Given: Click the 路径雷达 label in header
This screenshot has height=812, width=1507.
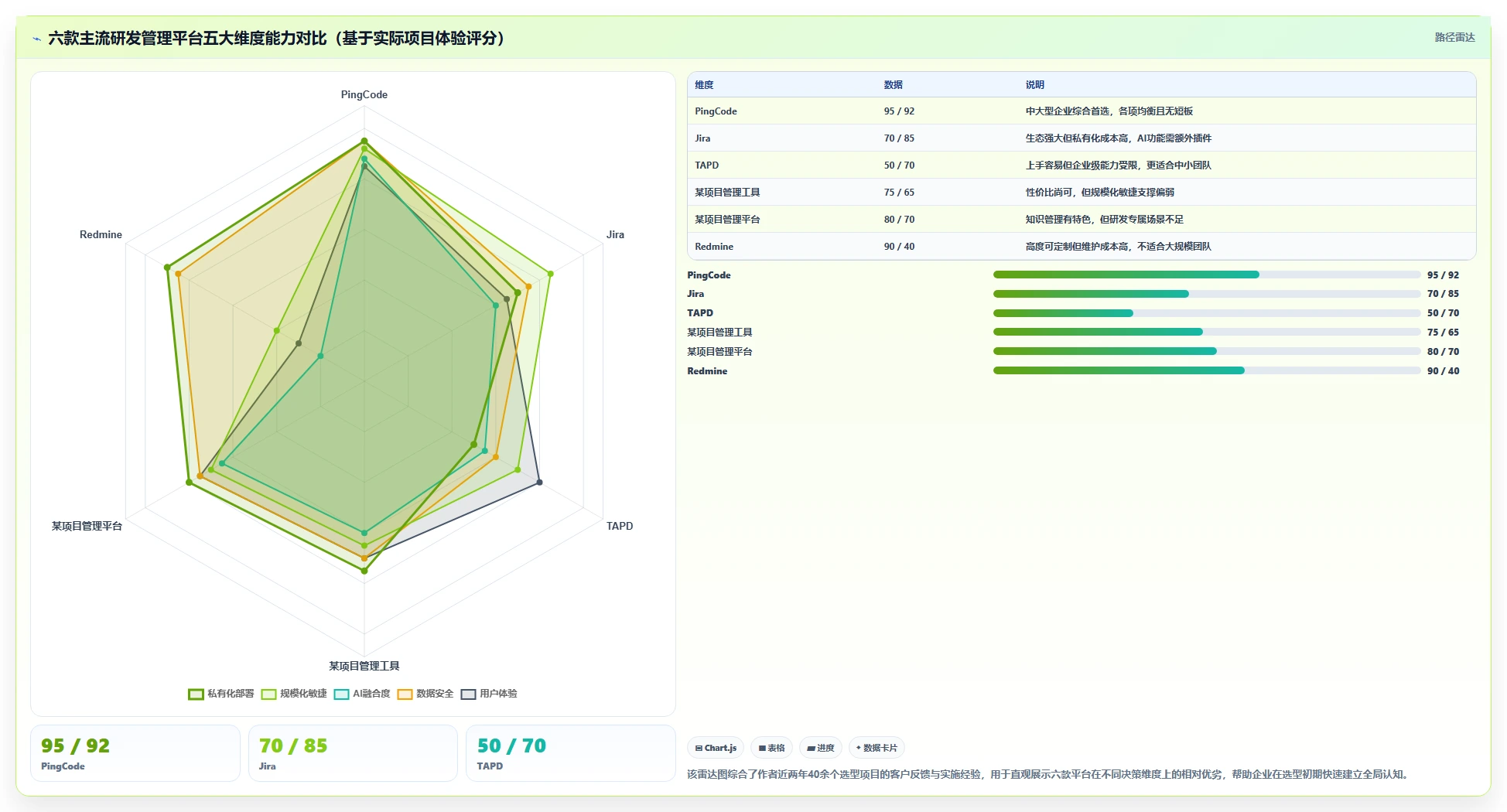Looking at the screenshot, I should [1454, 37].
